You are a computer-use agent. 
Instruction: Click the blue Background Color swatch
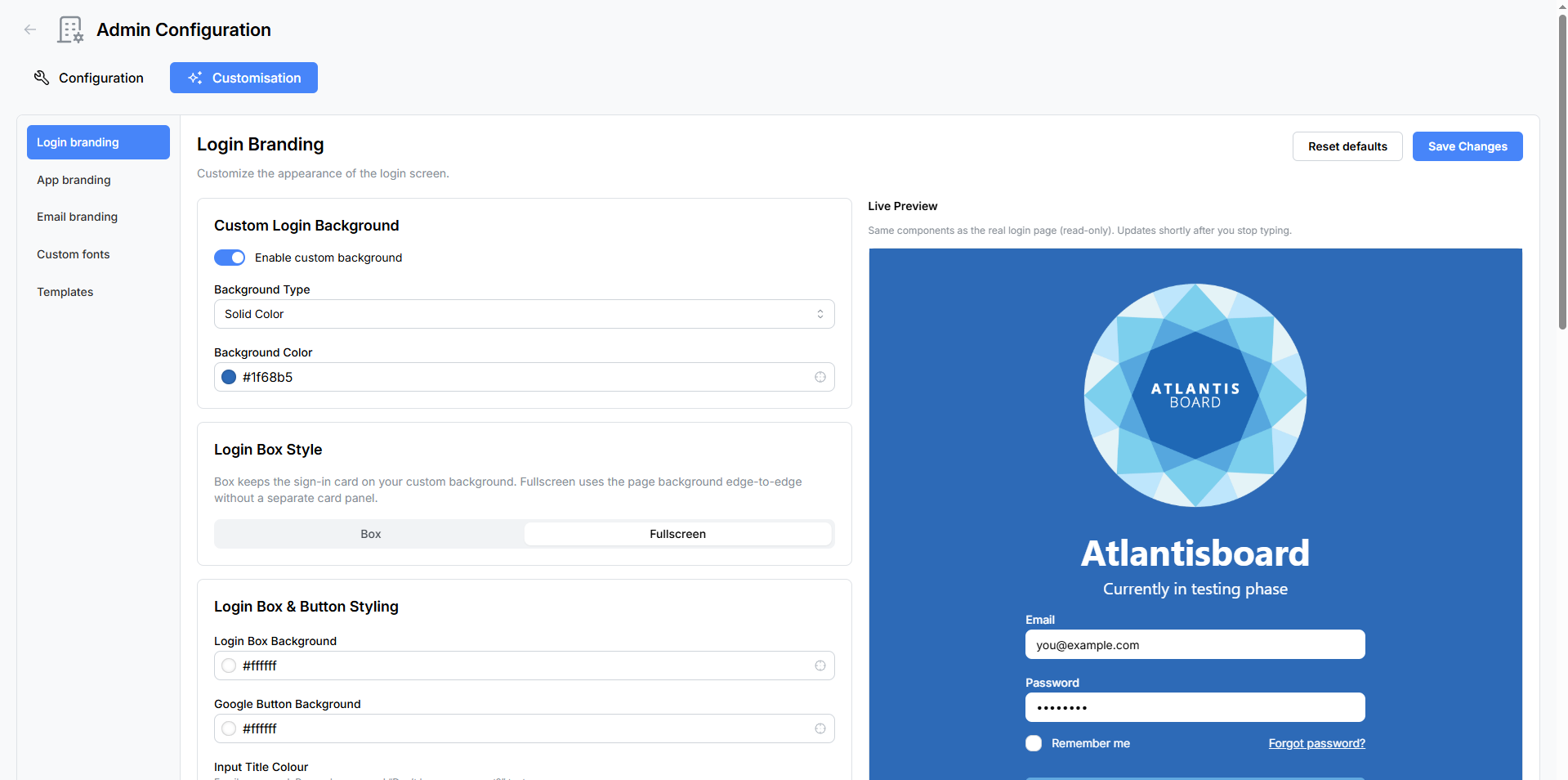pos(229,377)
